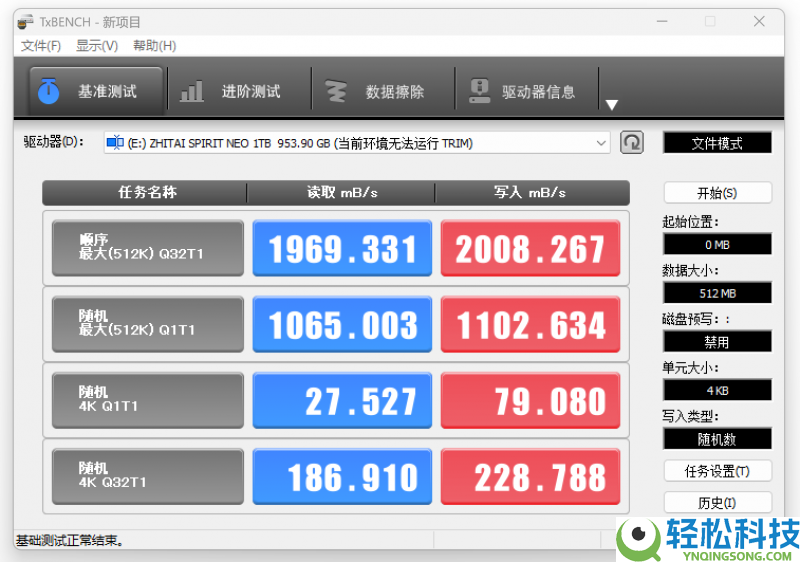Click the read result 1065.003
The width and height of the screenshot is (800, 562).
click(x=342, y=324)
